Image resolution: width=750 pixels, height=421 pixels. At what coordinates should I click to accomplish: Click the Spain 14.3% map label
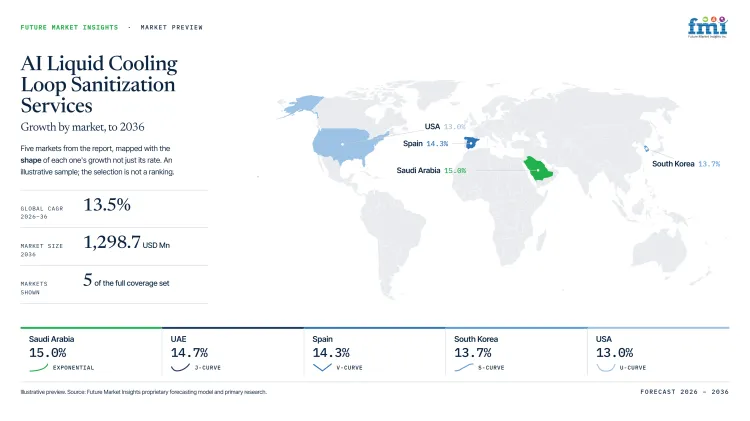[425, 144]
